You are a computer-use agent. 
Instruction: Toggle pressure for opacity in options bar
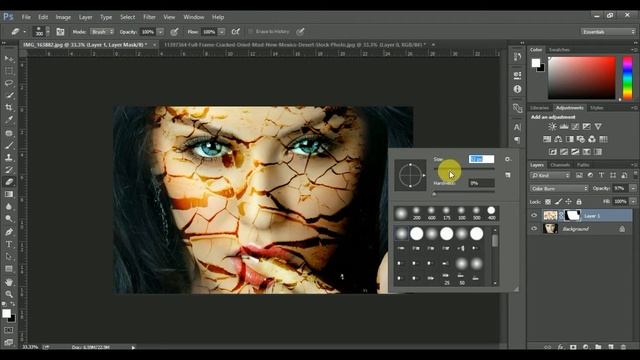(x=174, y=31)
